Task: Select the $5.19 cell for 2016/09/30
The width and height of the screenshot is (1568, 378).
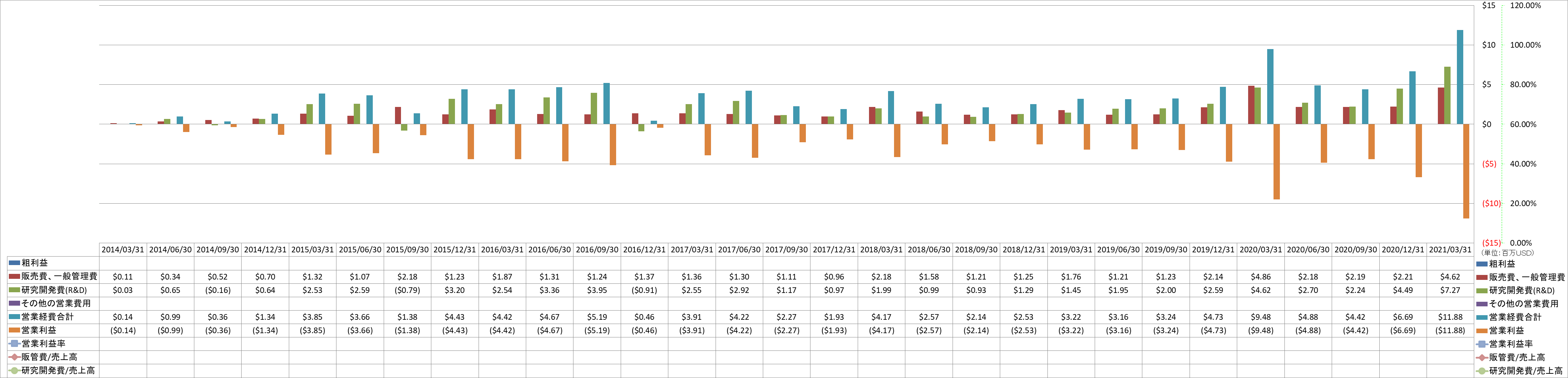Action: point(597,317)
